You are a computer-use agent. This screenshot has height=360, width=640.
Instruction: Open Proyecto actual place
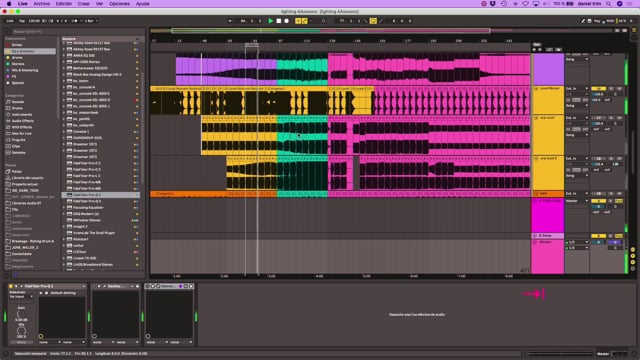point(24,184)
